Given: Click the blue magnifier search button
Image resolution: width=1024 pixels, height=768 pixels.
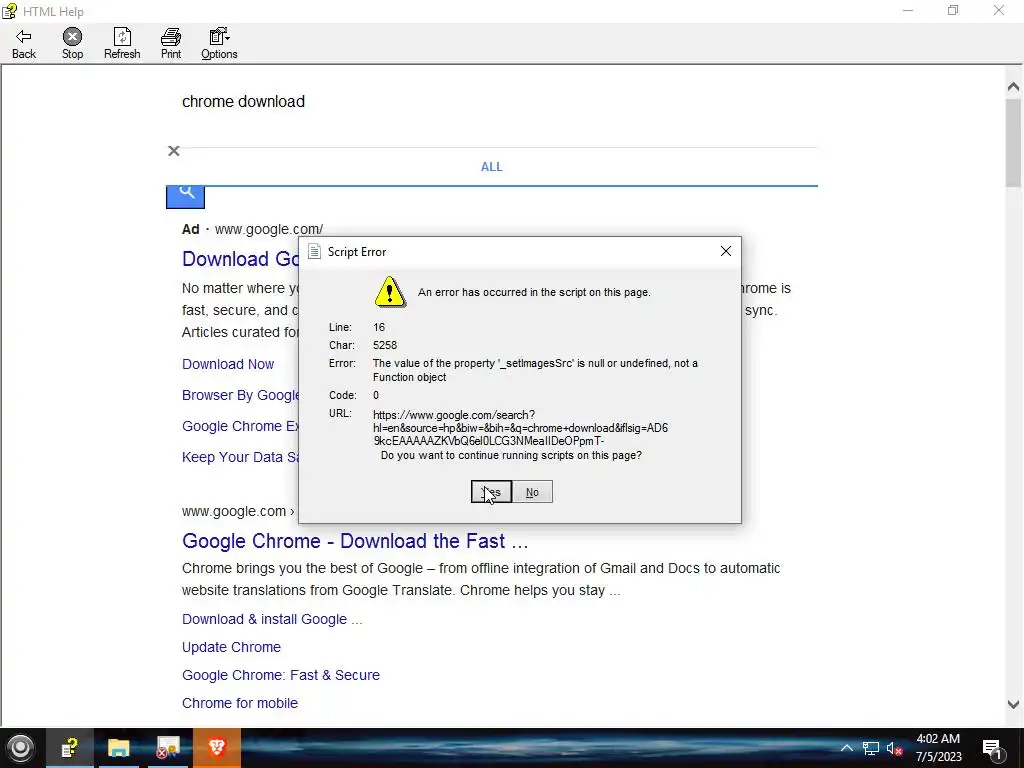Looking at the screenshot, I should point(185,197).
